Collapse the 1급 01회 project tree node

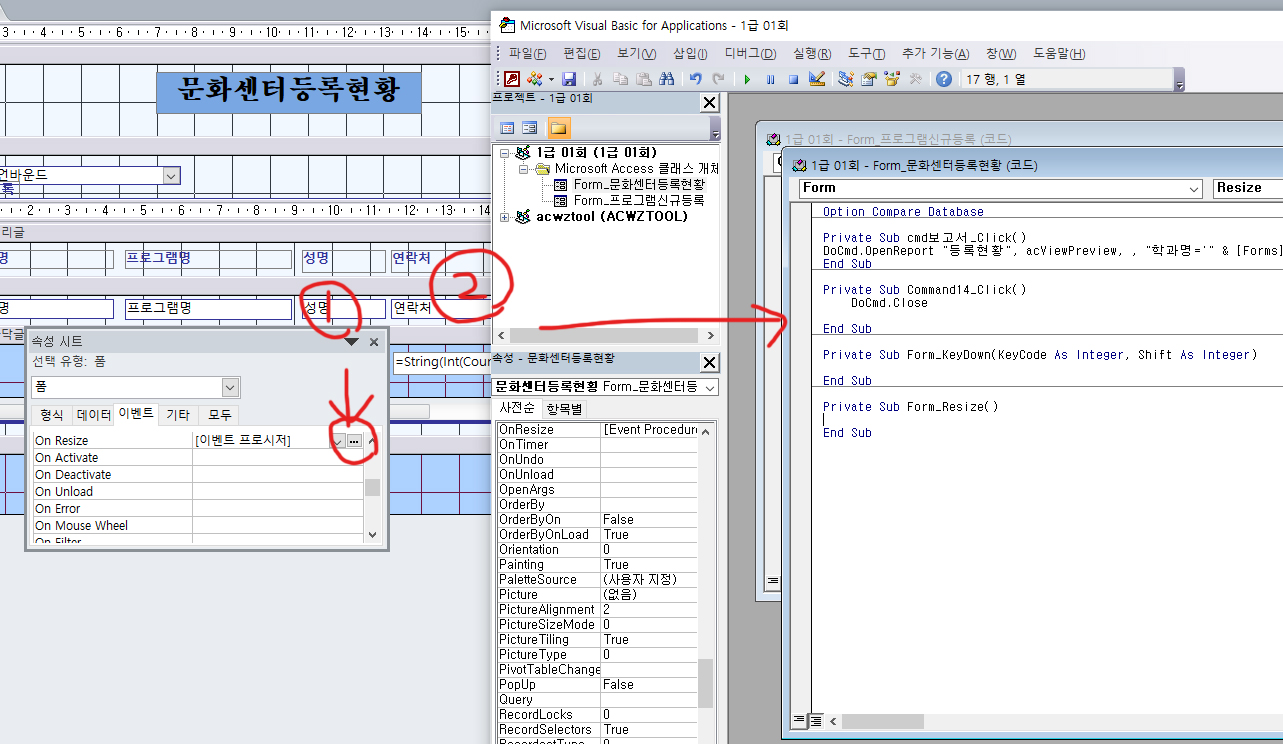point(505,153)
